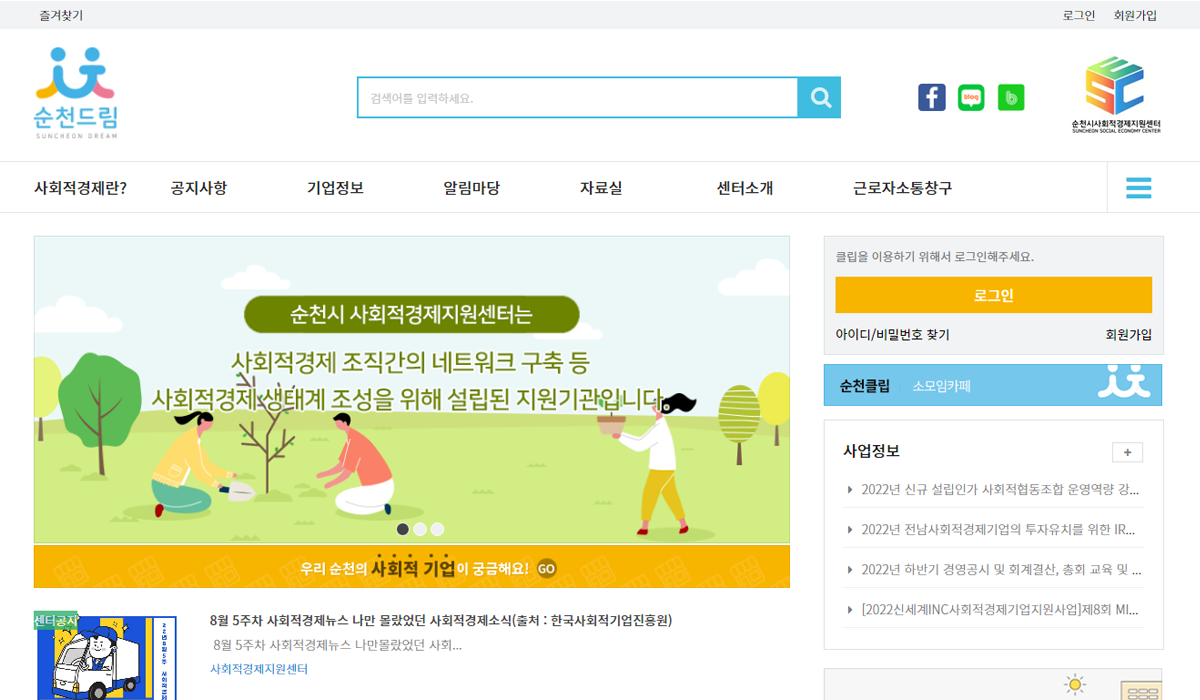Open the hamburger menu icon
The width and height of the screenshot is (1200, 700).
coord(1139,187)
